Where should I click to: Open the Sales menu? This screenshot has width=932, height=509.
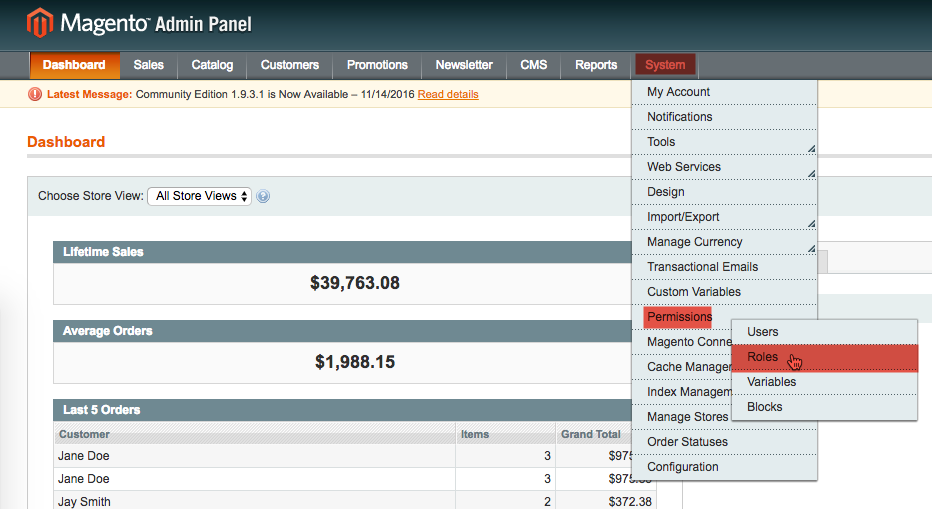point(148,65)
